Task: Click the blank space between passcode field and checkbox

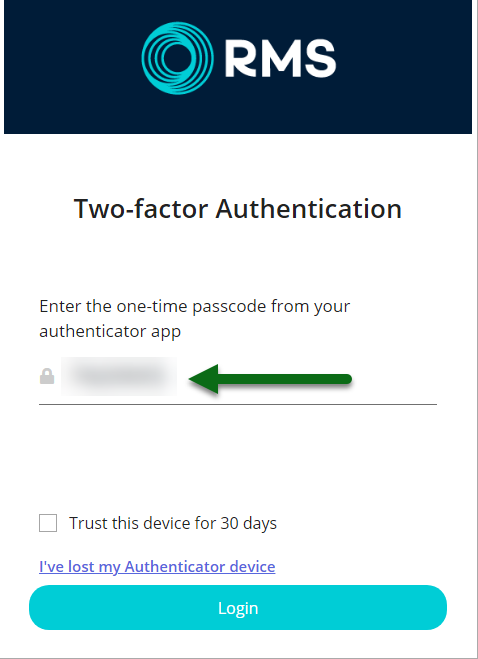Action: (238, 459)
